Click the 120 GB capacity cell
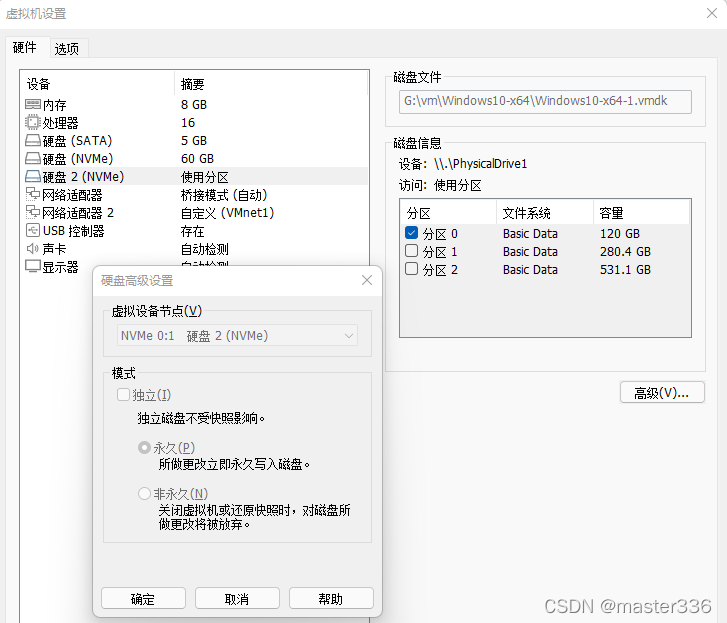The width and height of the screenshot is (727, 623). [620, 233]
